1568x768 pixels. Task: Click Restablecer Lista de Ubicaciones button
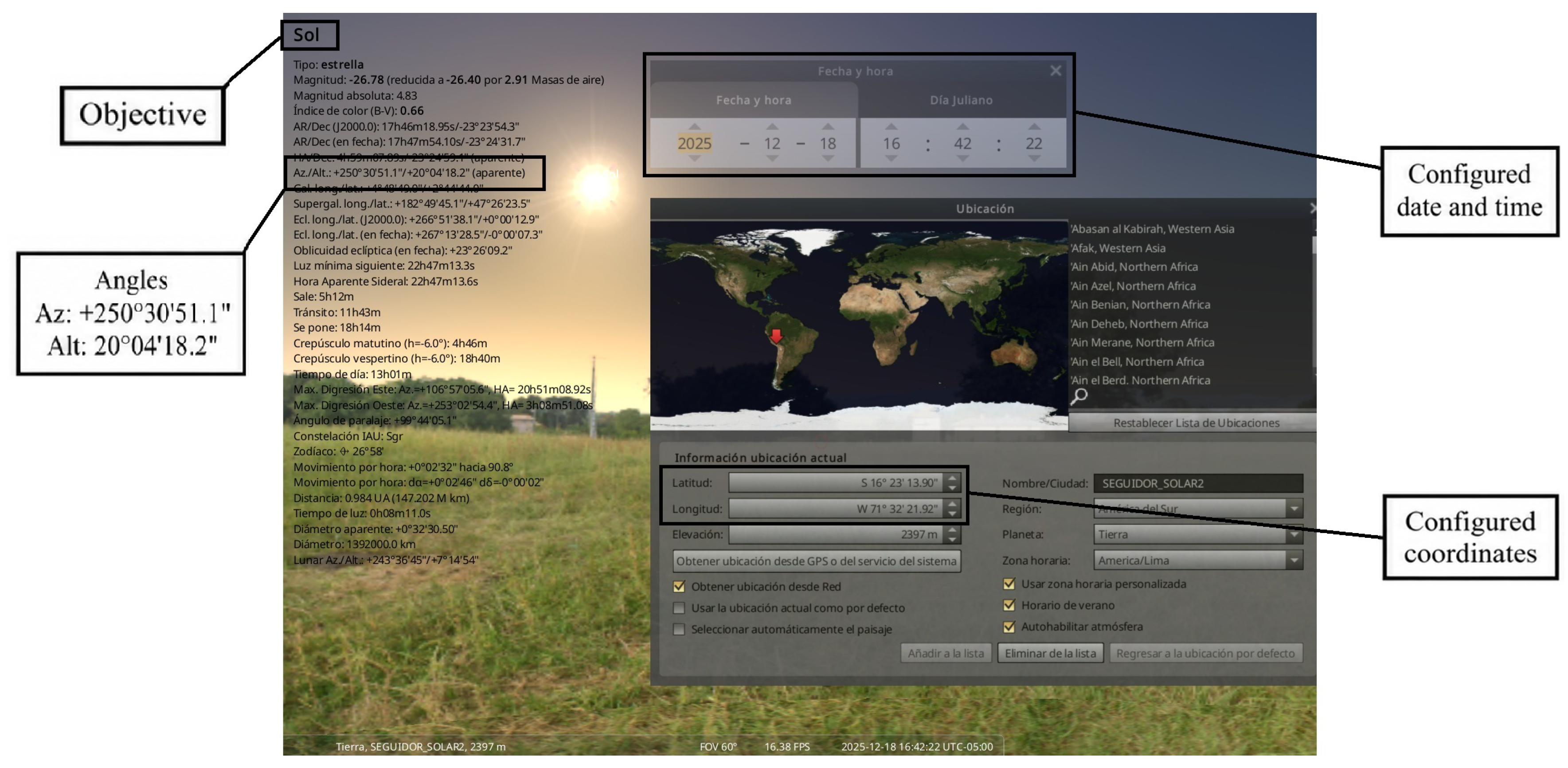1196,423
